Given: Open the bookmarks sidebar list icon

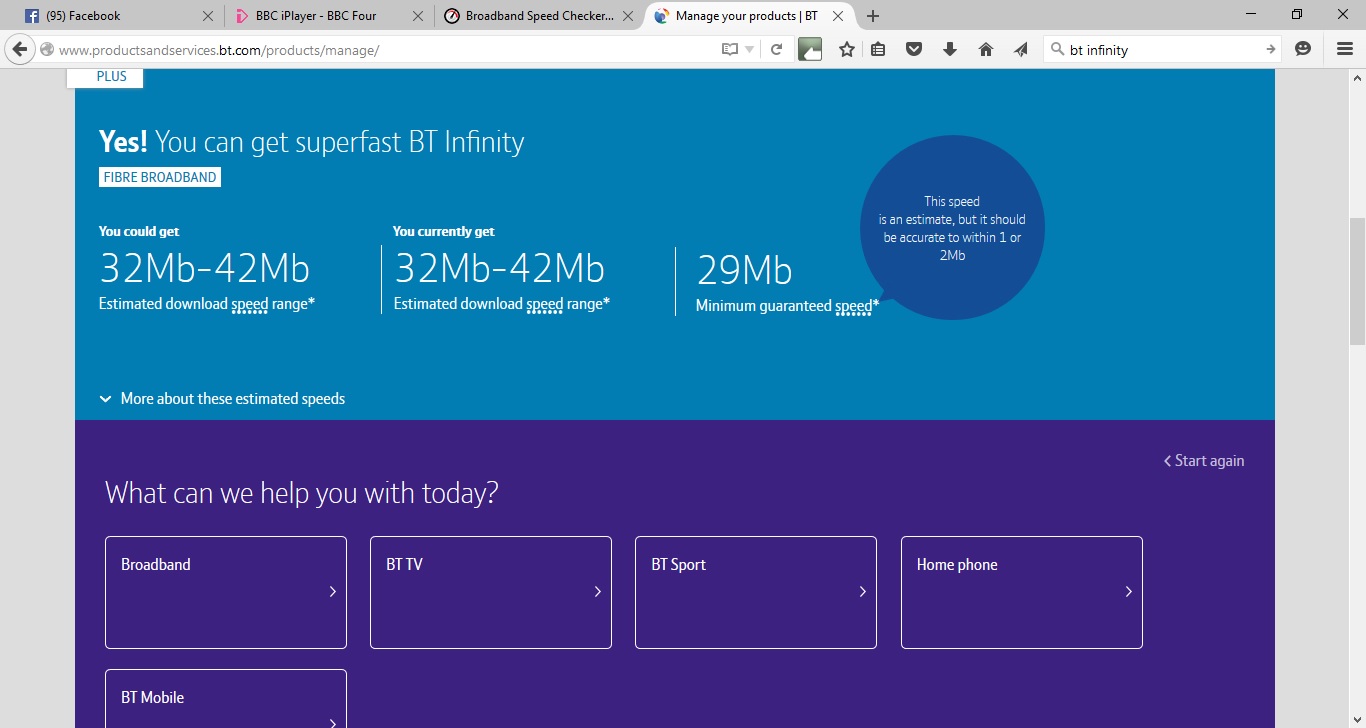Looking at the screenshot, I should [x=878, y=48].
